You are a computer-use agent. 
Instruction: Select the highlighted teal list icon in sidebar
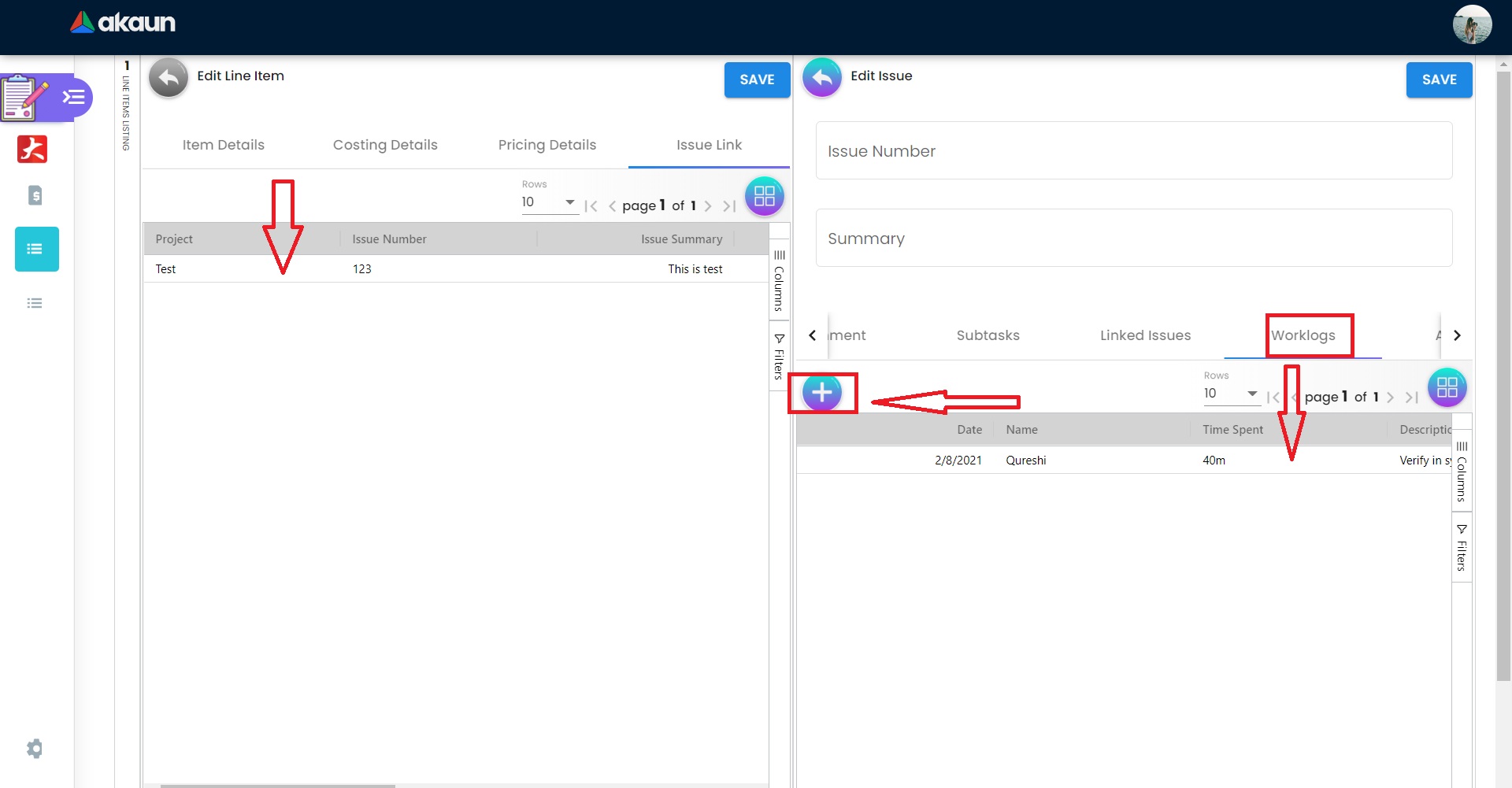click(36, 250)
